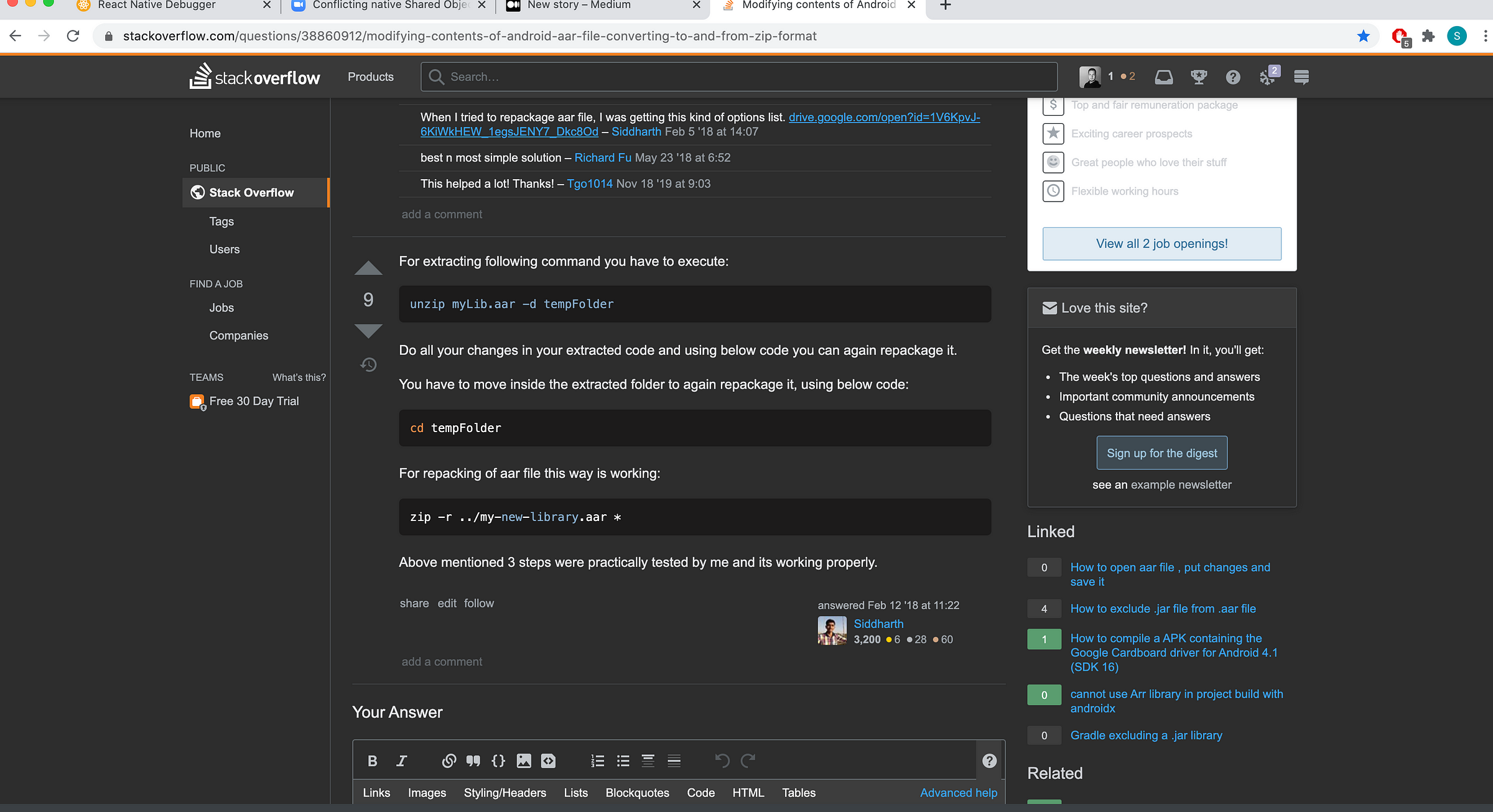Image resolution: width=1493 pixels, height=812 pixels.
Task: Insert code sample with braces icon
Action: coord(498,760)
